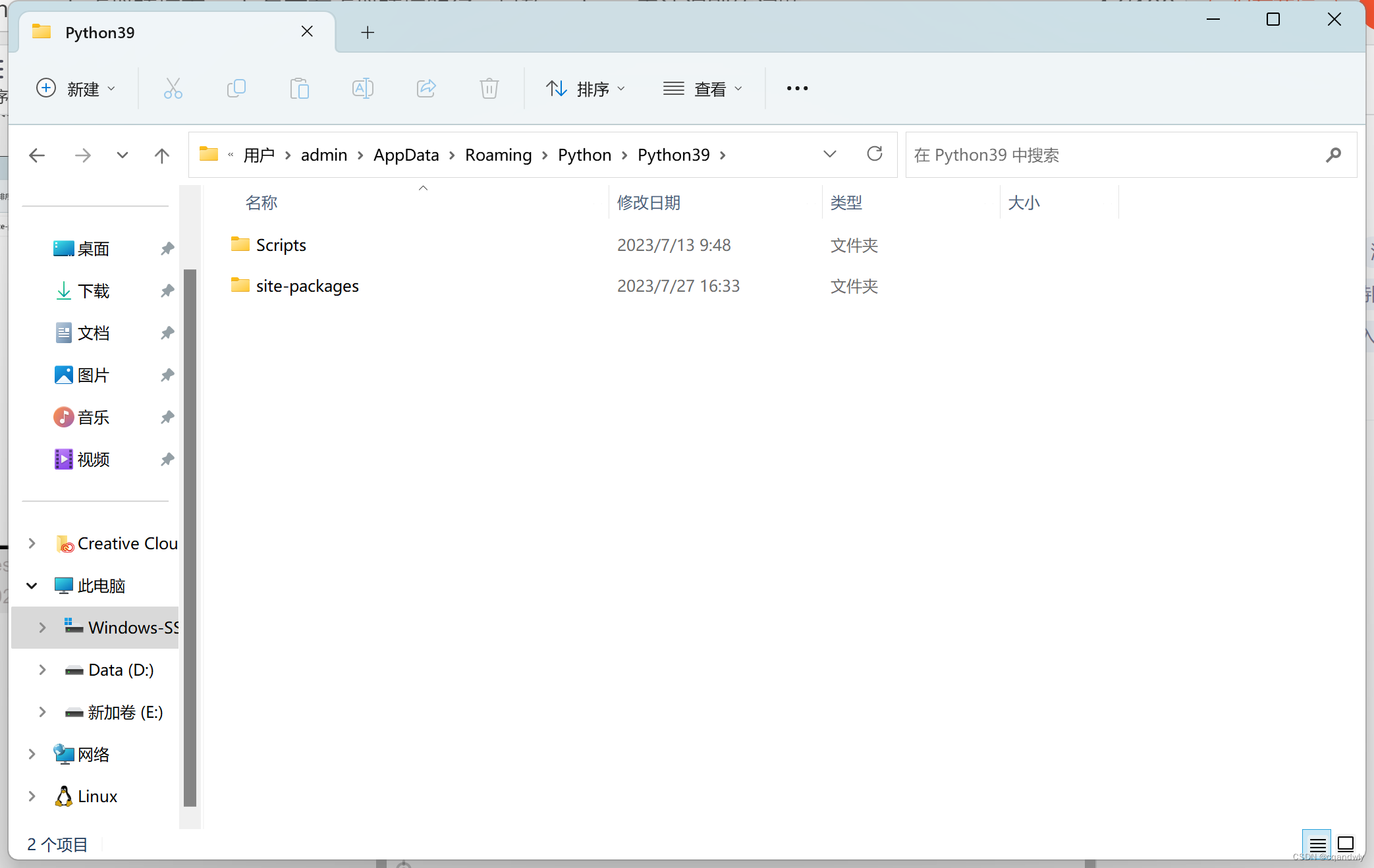1374x868 pixels.
Task: Sort by 名称 column header
Action: 261,203
